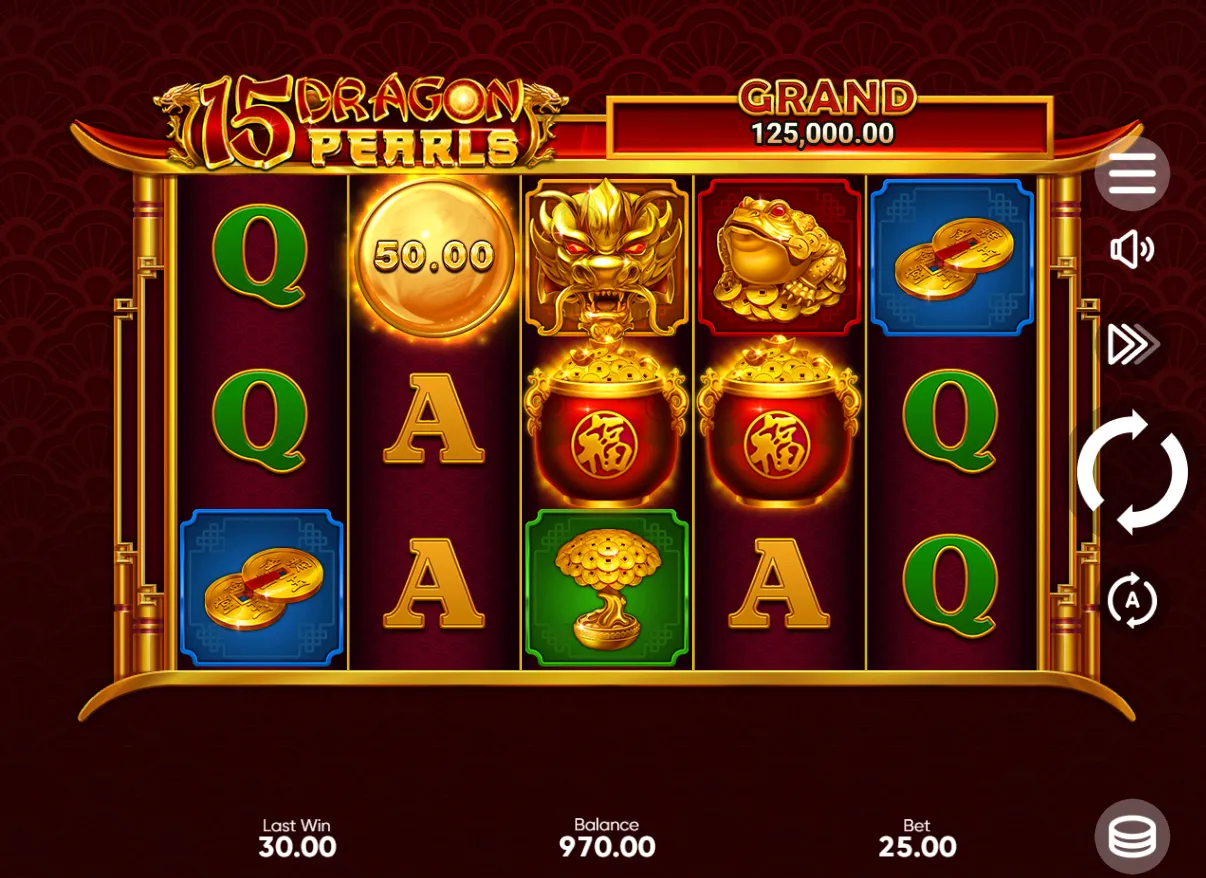Click the Last Win 30.00 display

[297, 838]
